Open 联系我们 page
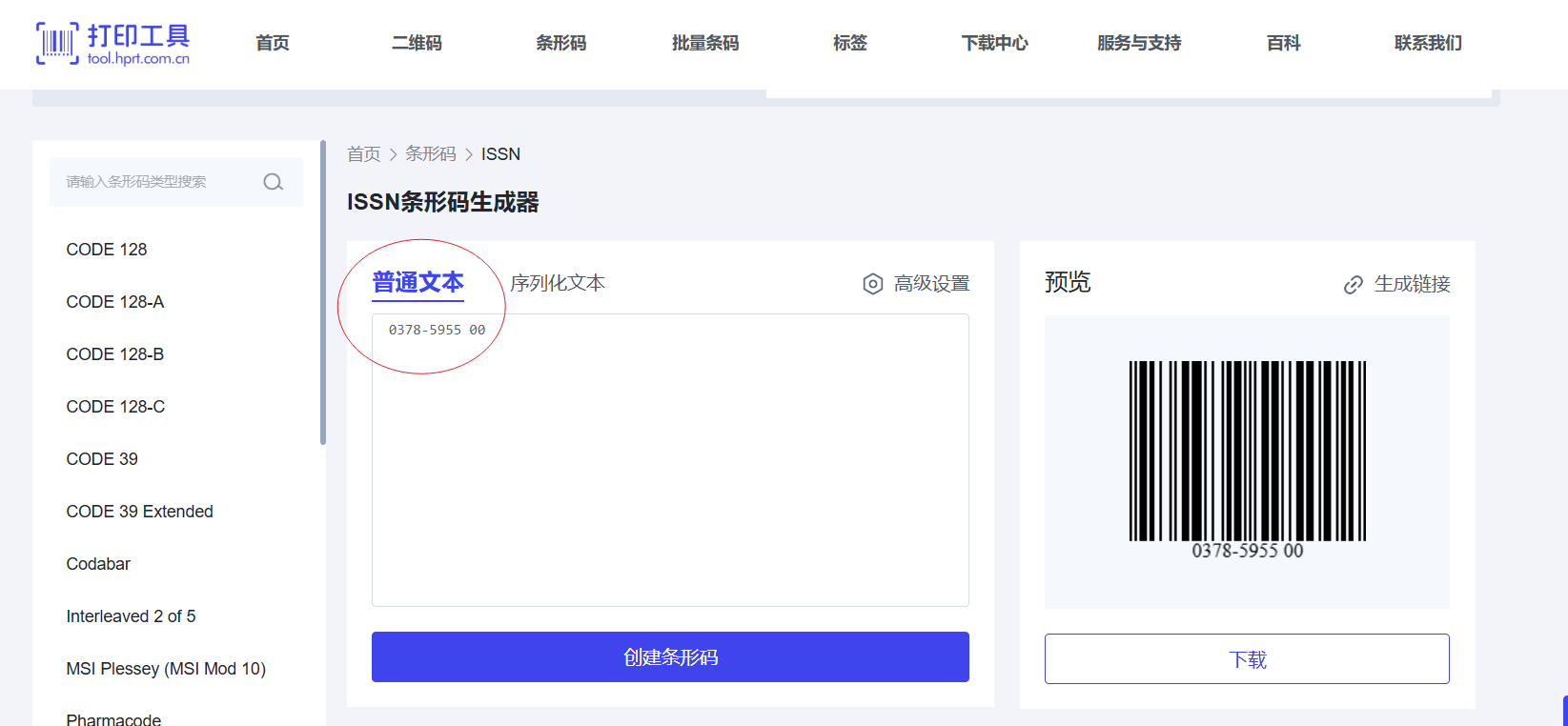This screenshot has height=726, width=1568. click(1428, 43)
